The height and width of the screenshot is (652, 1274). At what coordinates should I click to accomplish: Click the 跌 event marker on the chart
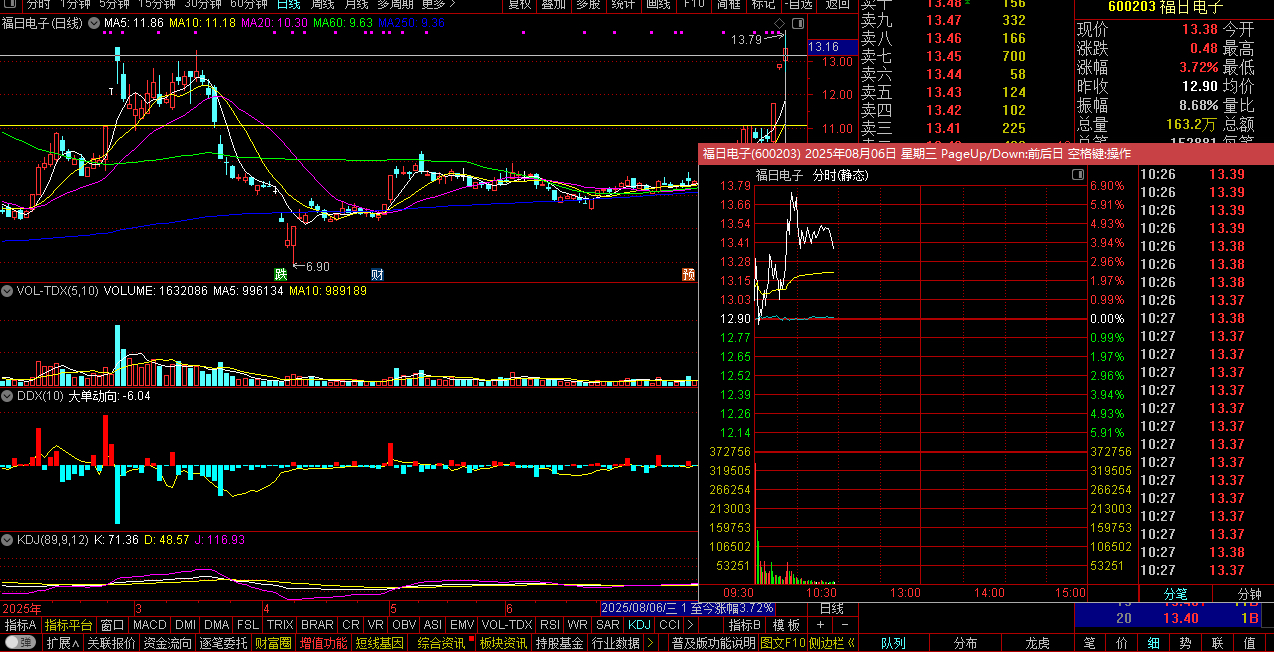click(281, 274)
